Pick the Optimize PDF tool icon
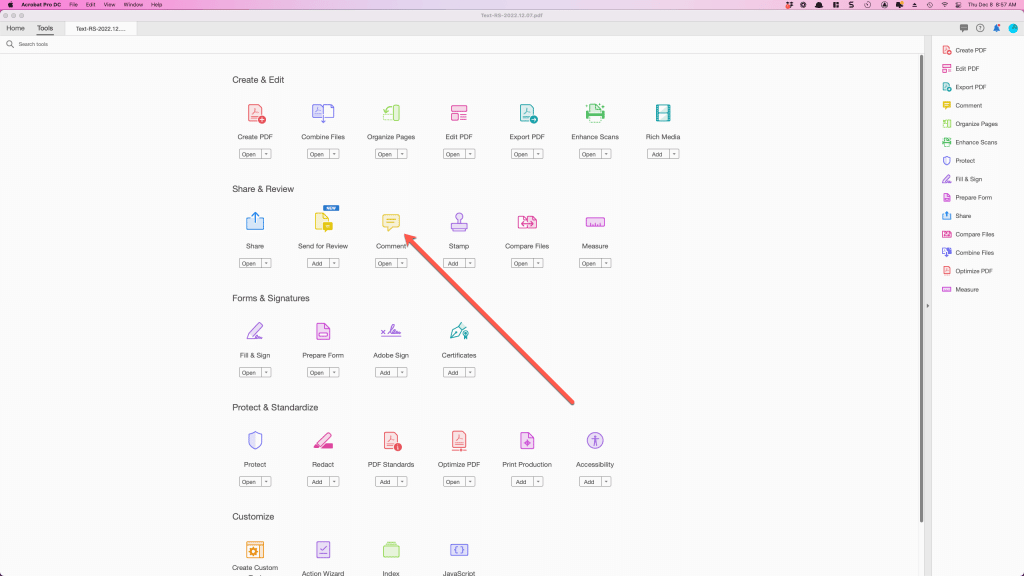Viewport: 1024px width, 576px height. tap(458, 441)
